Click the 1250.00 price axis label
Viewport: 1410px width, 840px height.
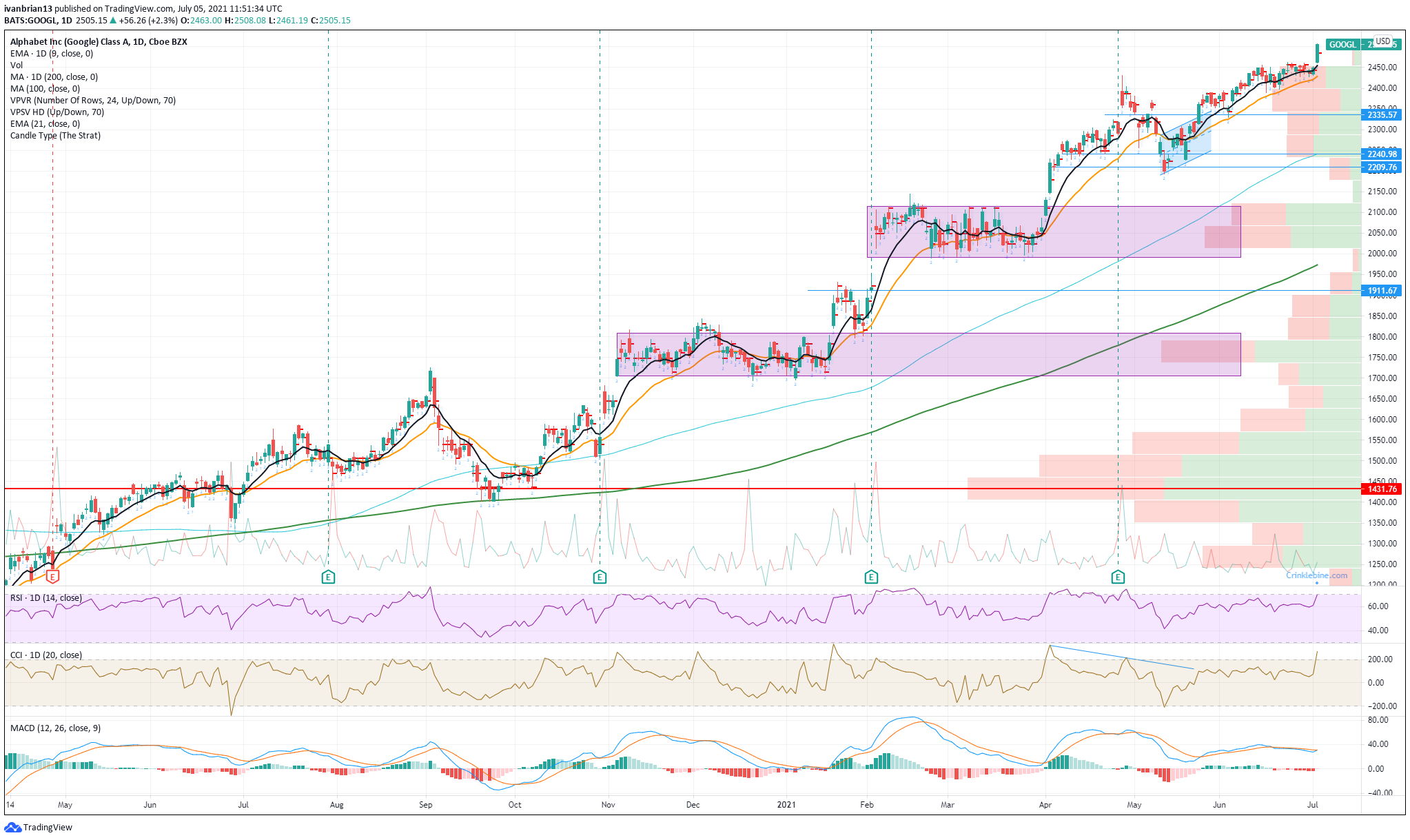click(x=1382, y=564)
